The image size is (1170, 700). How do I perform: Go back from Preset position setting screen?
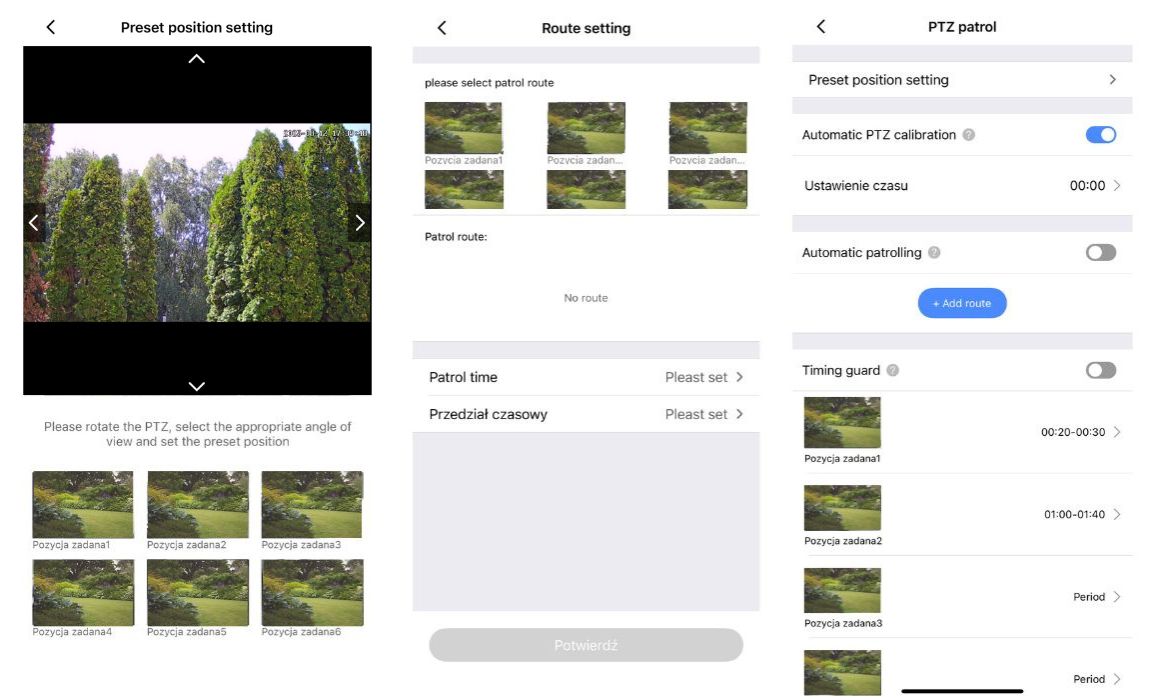(x=51, y=28)
